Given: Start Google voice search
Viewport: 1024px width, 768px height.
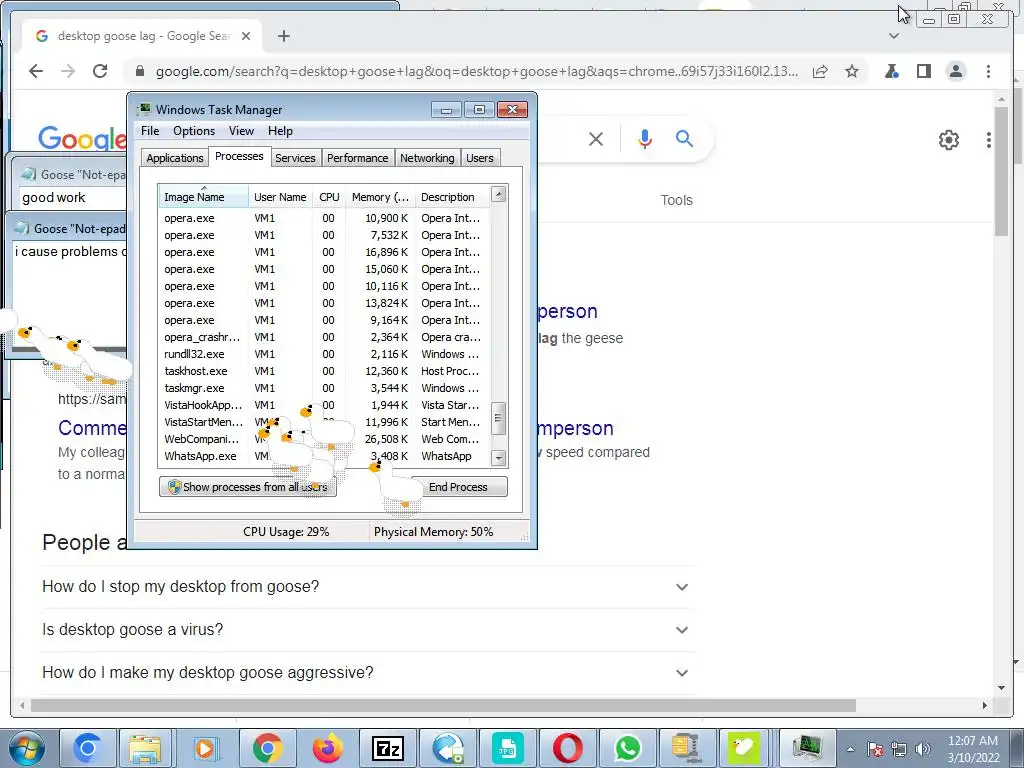Looking at the screenshot, I should (x=645, y=138).
